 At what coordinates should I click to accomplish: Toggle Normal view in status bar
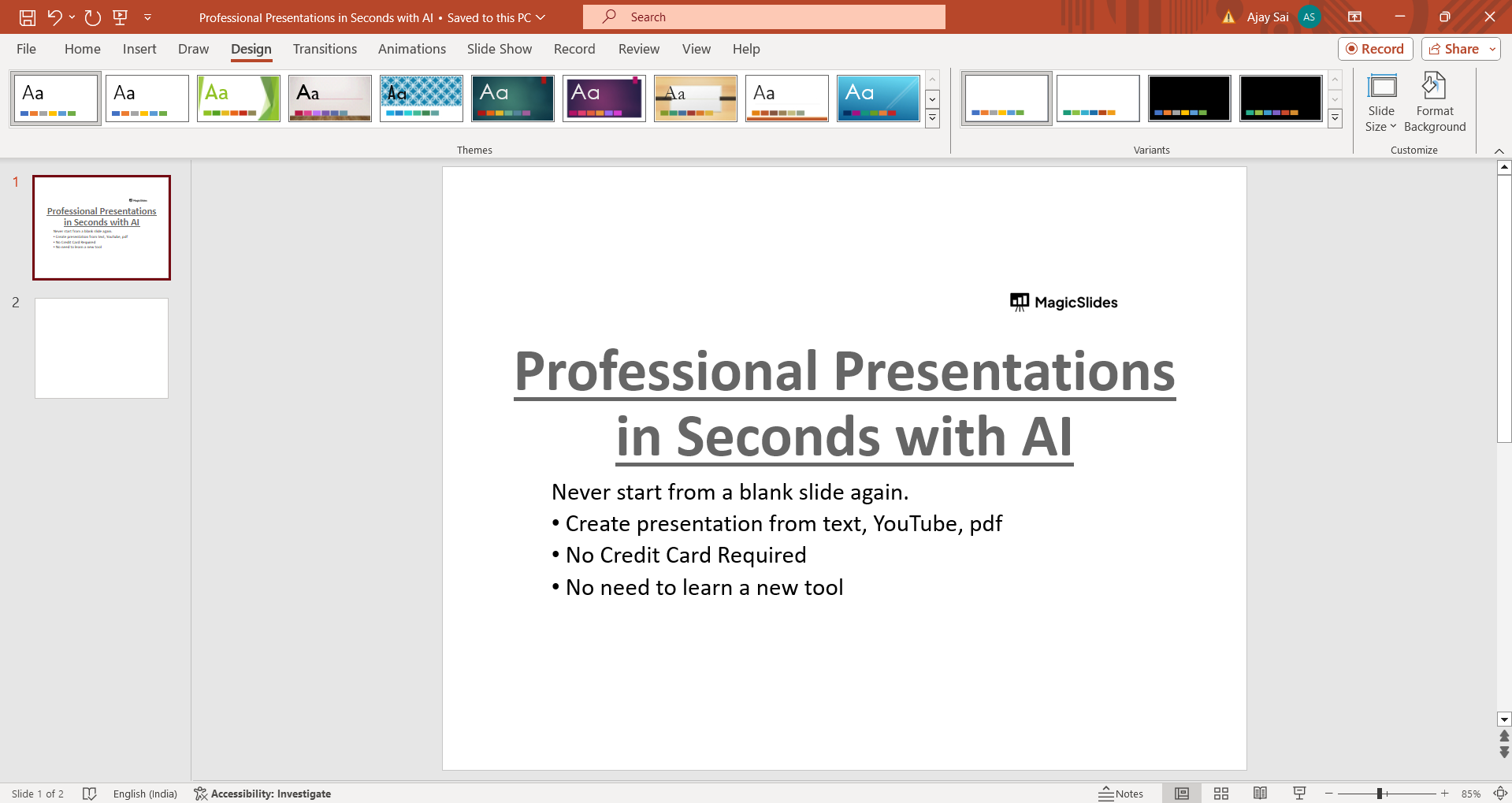coord(1181,794)
